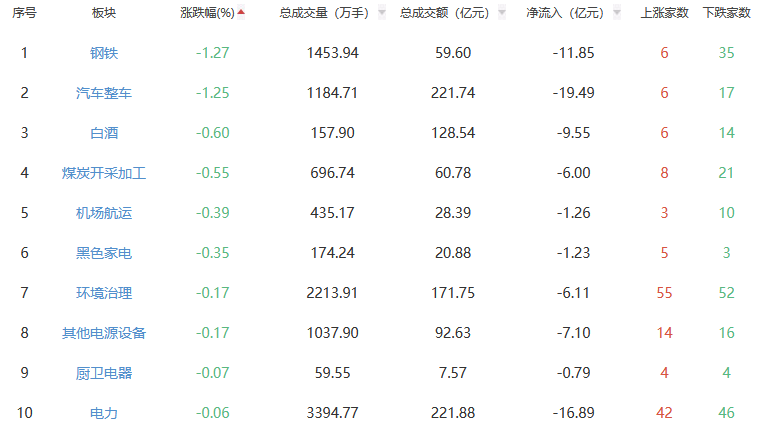
Task: Sort the table by 涨跌幅(%) header
Action: (x=207, y=13)
